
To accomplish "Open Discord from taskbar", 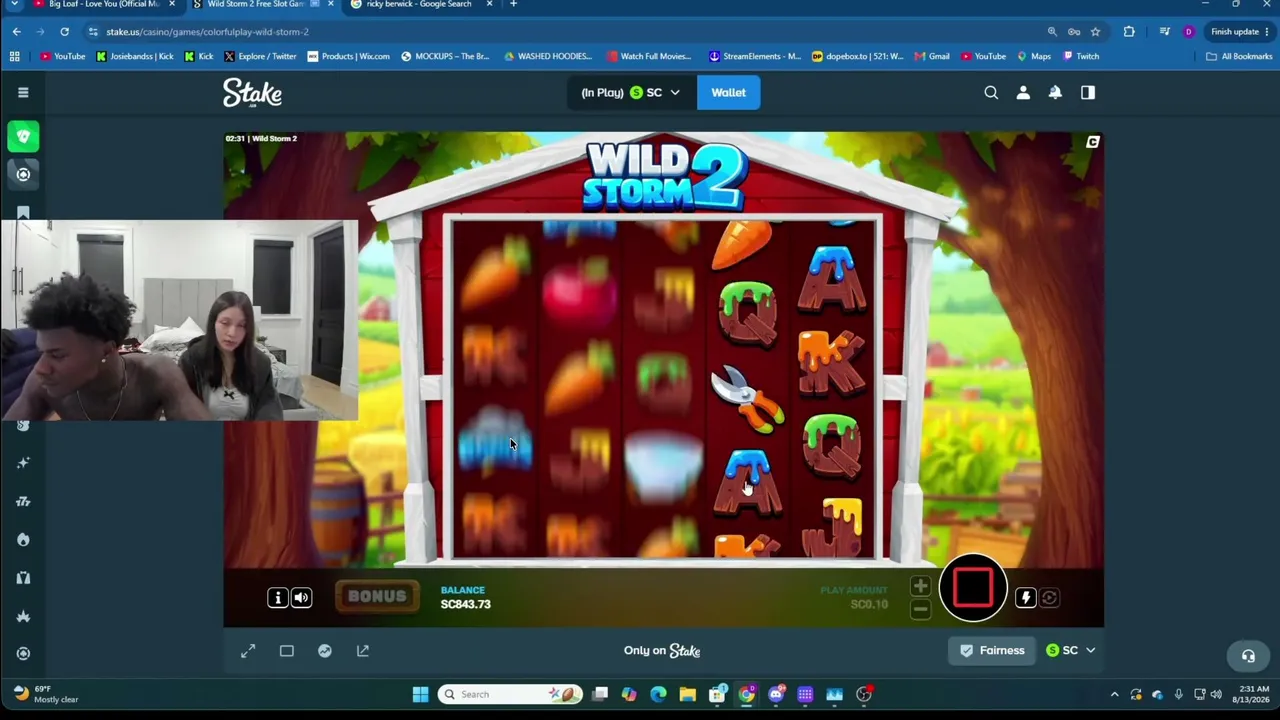I will 776,694.
